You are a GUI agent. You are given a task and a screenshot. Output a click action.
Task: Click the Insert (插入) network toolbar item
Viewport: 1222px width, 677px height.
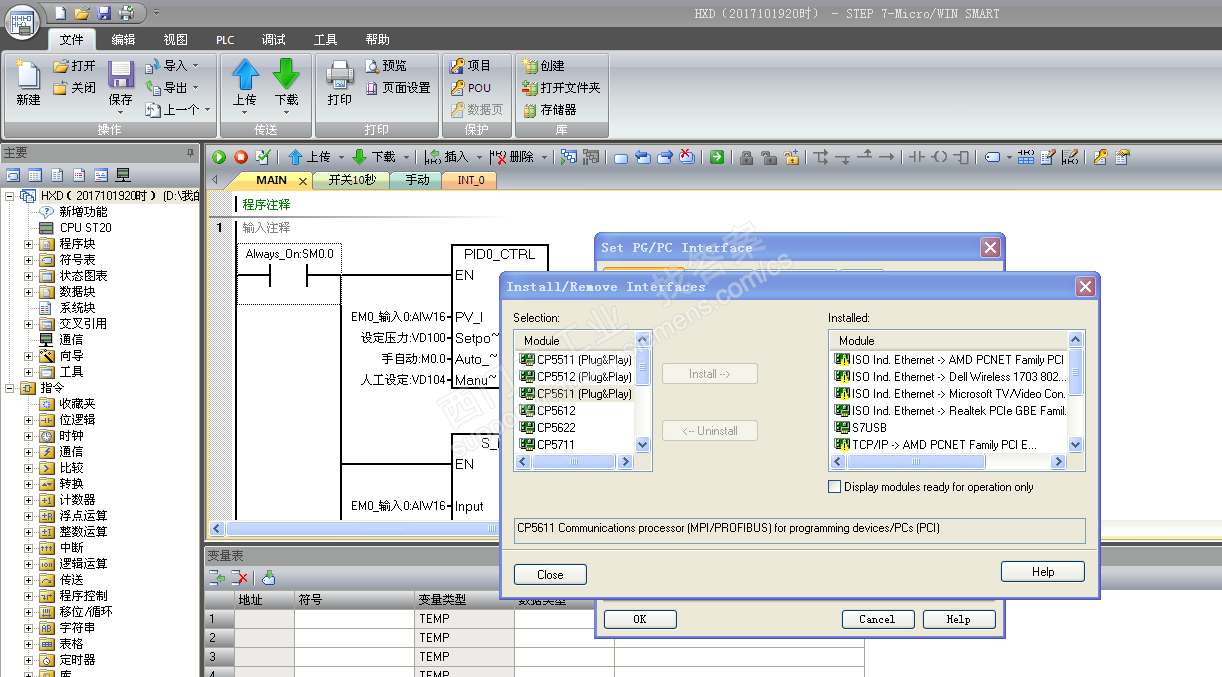pos(447,157)
